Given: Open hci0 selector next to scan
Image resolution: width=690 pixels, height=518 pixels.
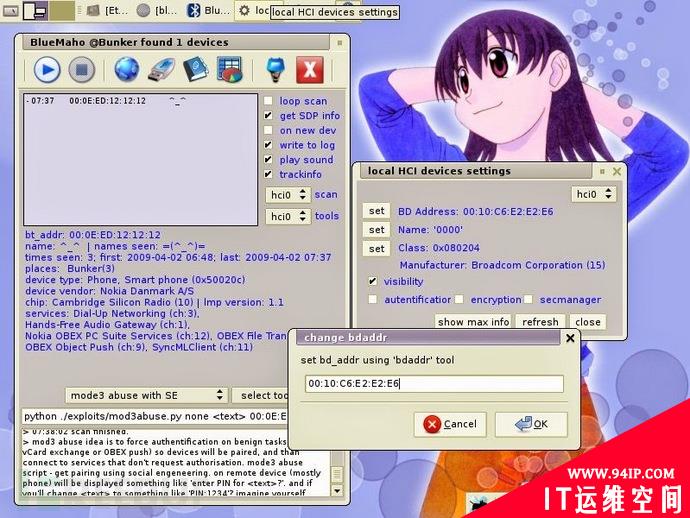Looking at the screenshot, I should [288, 195].
